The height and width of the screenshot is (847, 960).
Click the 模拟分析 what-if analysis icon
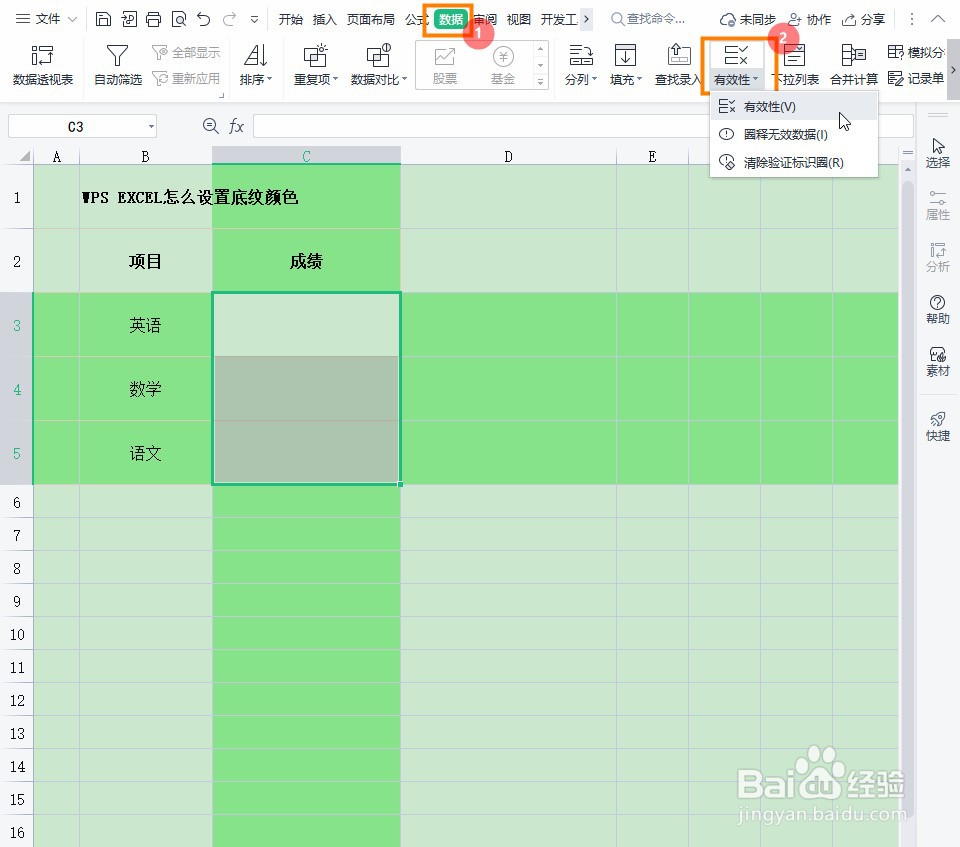pyautogui.click(x=916, y=53)
